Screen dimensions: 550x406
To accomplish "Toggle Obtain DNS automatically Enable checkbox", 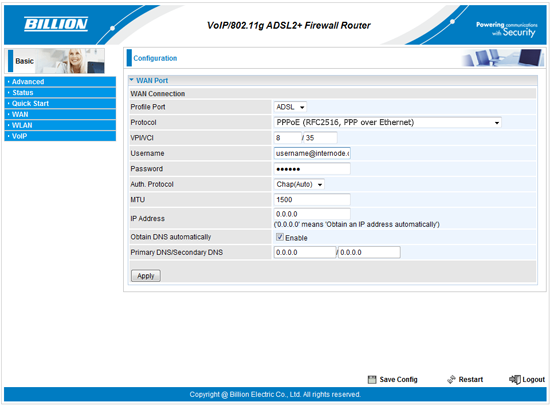I will coord(280,237).
